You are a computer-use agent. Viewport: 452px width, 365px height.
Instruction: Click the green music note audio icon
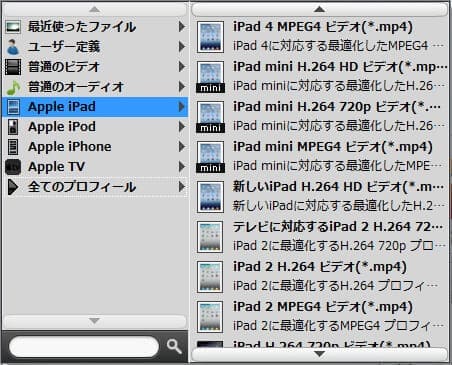click(13, 87)
